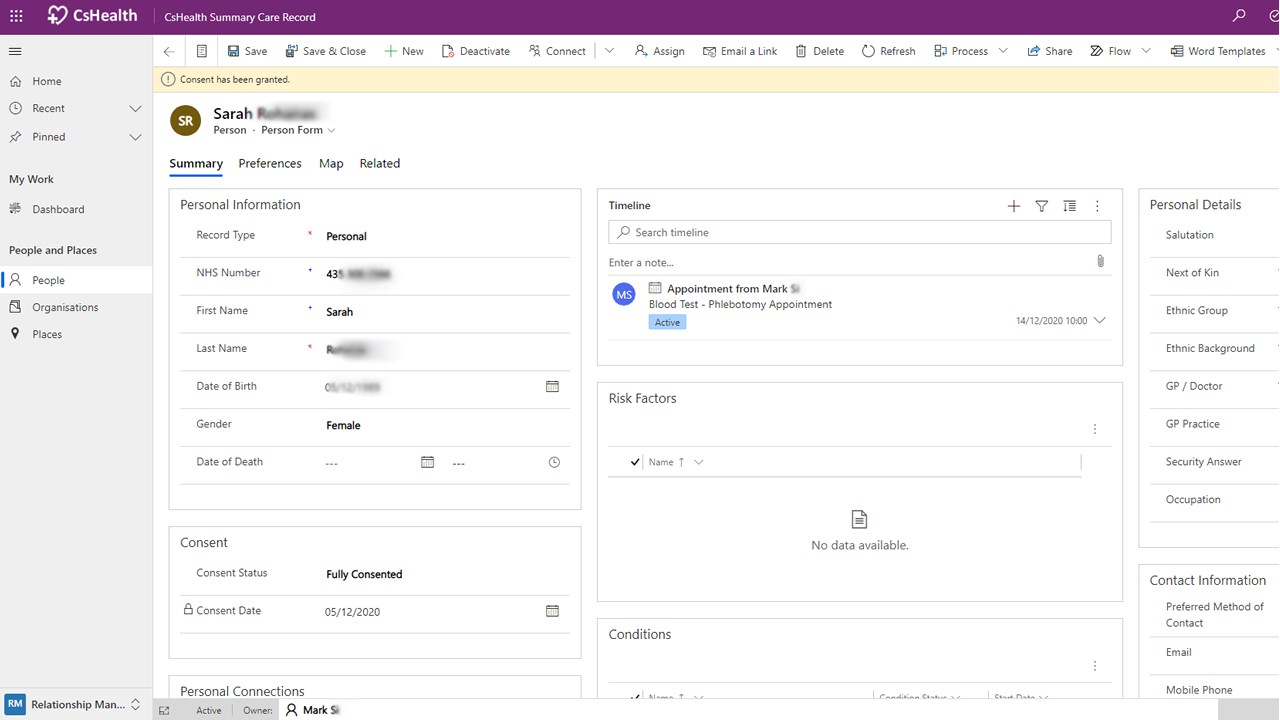This screenshot has height=720, width=1280.
Task: Create a New record
Action: click(404, 51)
